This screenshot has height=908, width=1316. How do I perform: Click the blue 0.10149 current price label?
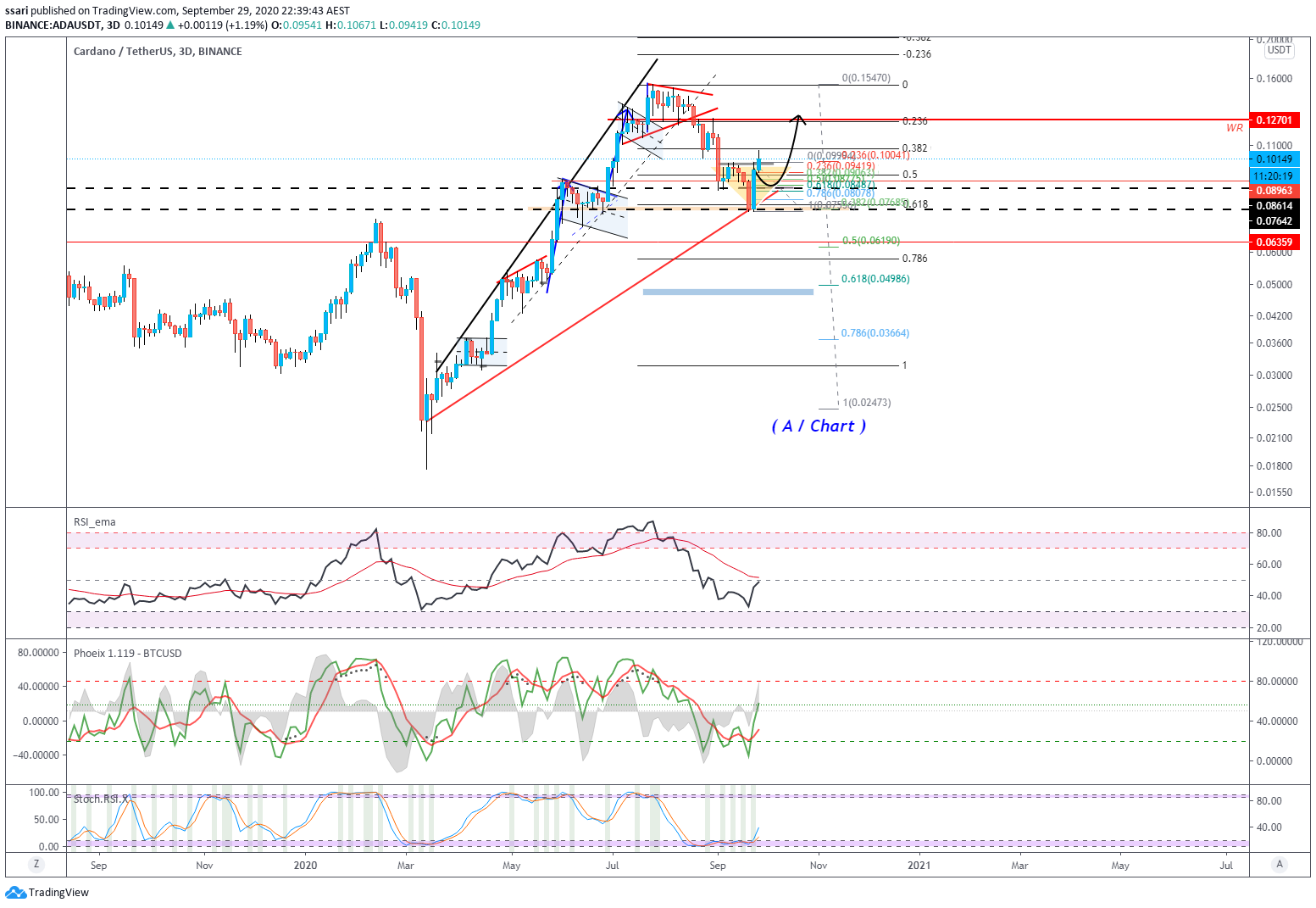point(1274,159)
